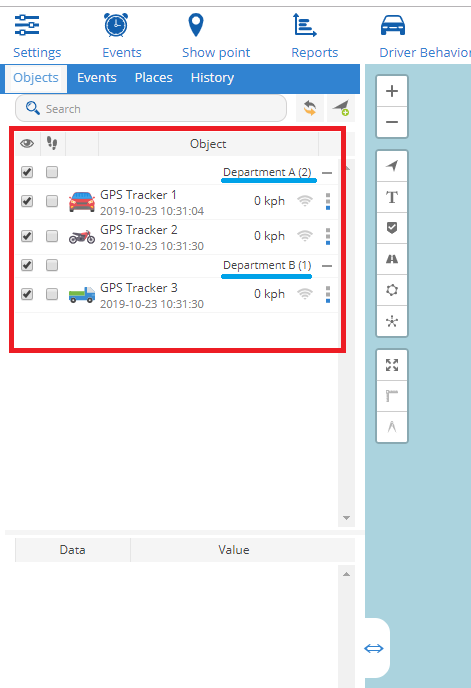This screenshot has height=688, width=471.
Task: Open the Settings sliders icon
Action: (x=27, y=25)
